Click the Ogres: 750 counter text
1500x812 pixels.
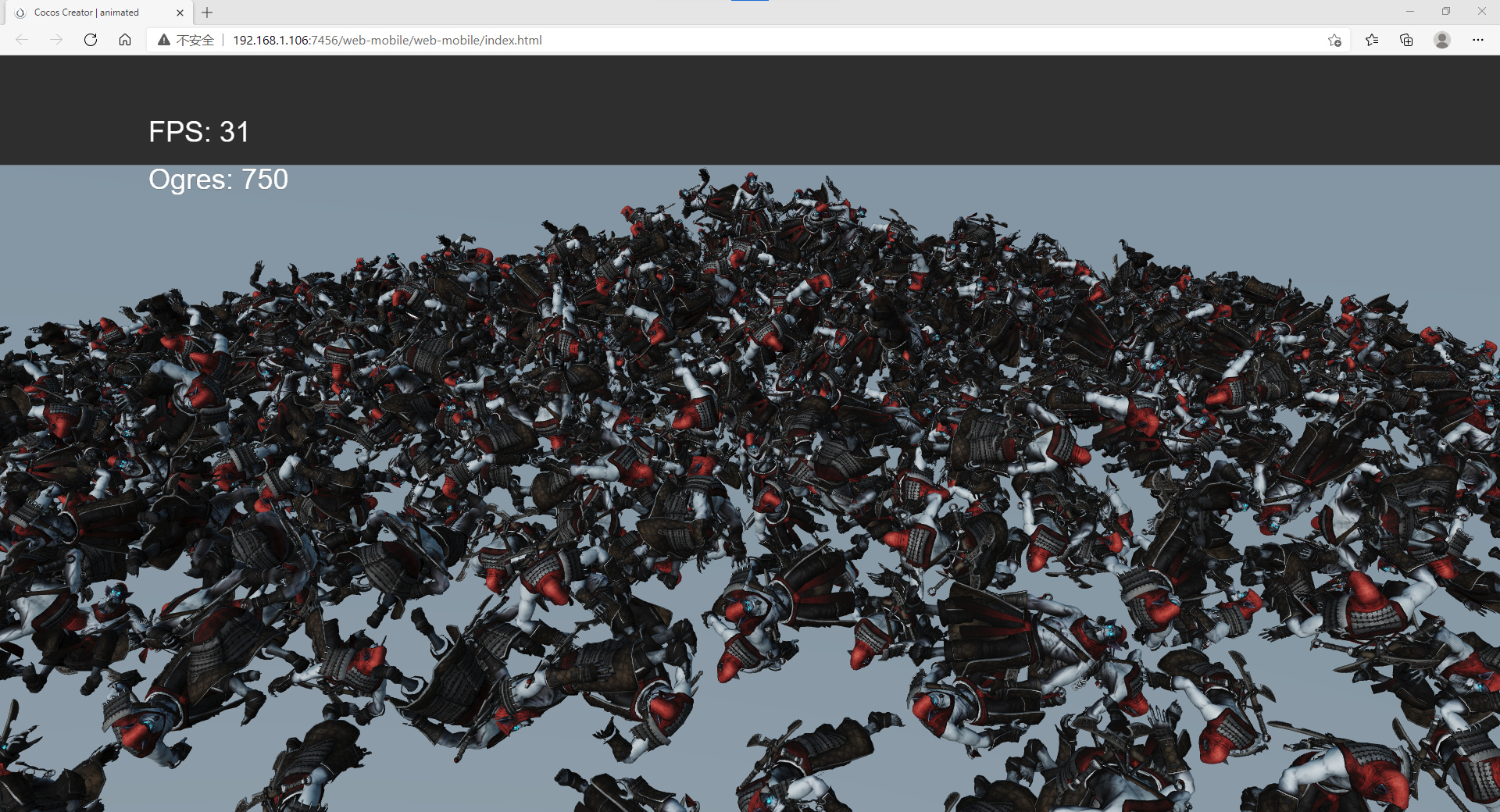[219, 180]
